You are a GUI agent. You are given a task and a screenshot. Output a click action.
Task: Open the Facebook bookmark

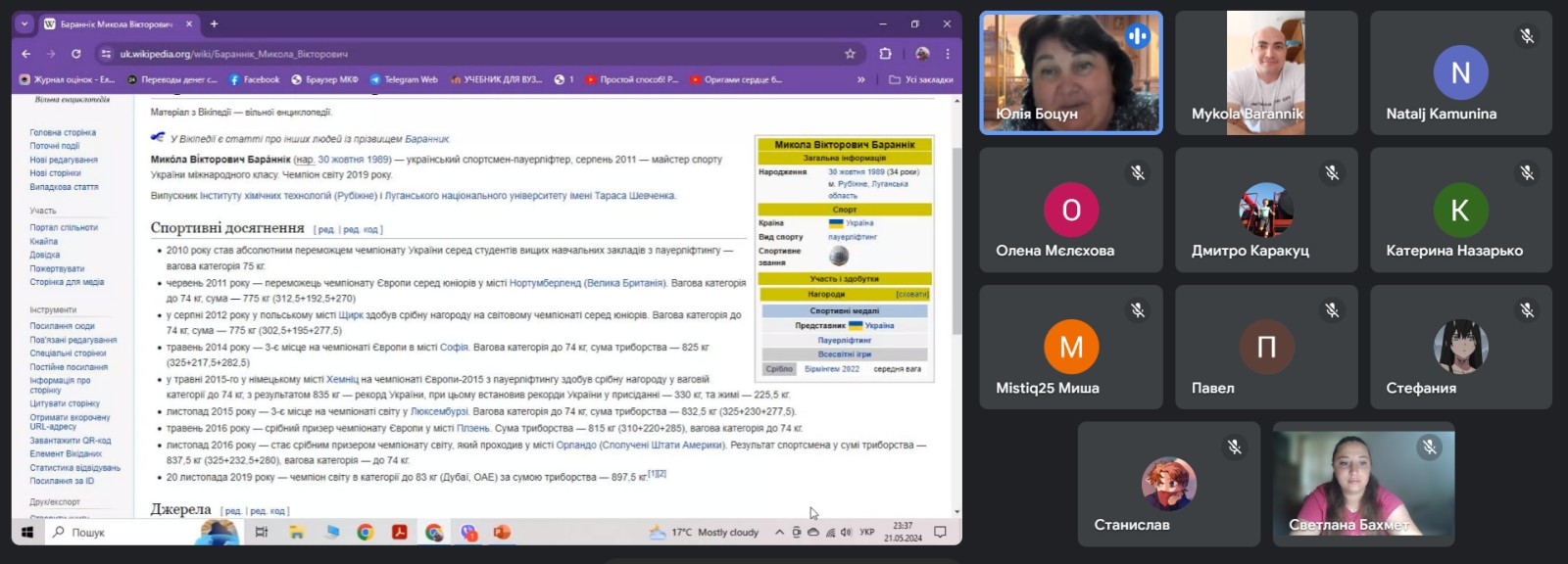[x=254, y=80]
